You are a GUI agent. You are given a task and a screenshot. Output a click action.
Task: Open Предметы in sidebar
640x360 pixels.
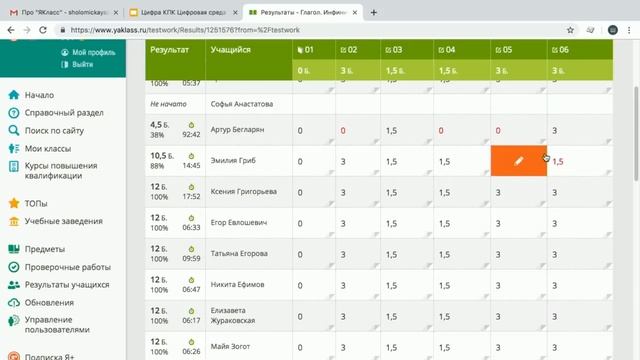coord(37,249)
